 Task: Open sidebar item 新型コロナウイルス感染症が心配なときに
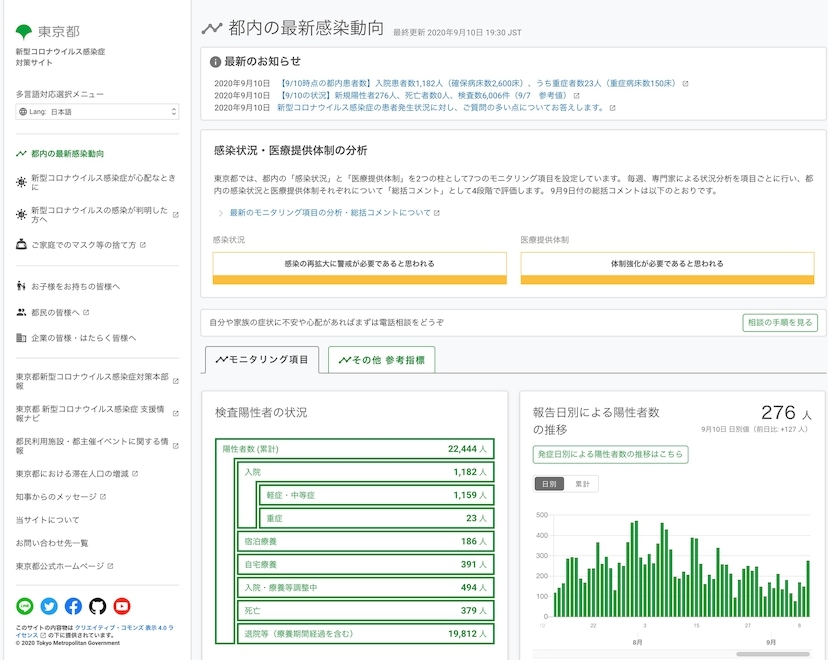pos(97,182)
